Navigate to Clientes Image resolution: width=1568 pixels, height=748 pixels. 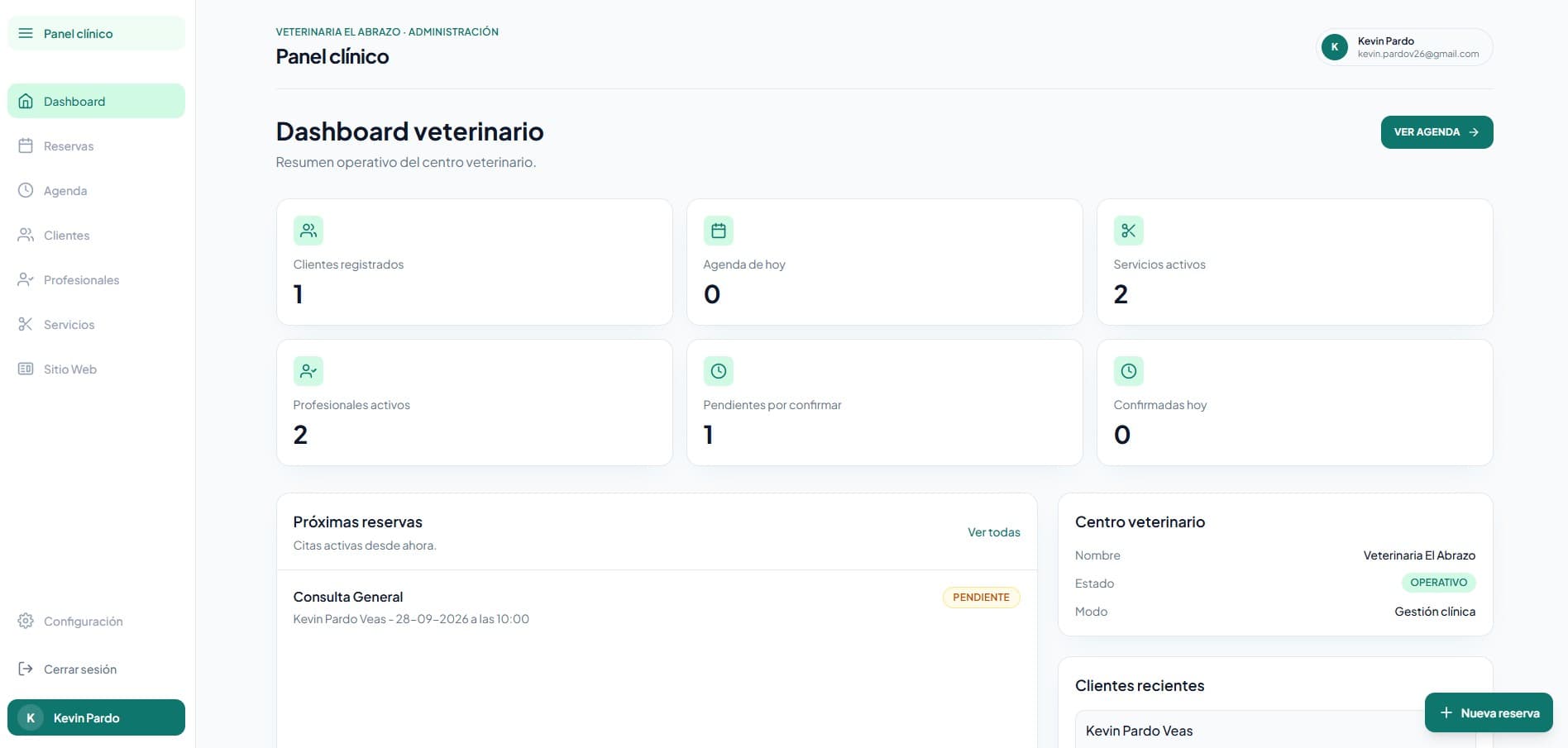pyautogui.click(x=96, y=235)
